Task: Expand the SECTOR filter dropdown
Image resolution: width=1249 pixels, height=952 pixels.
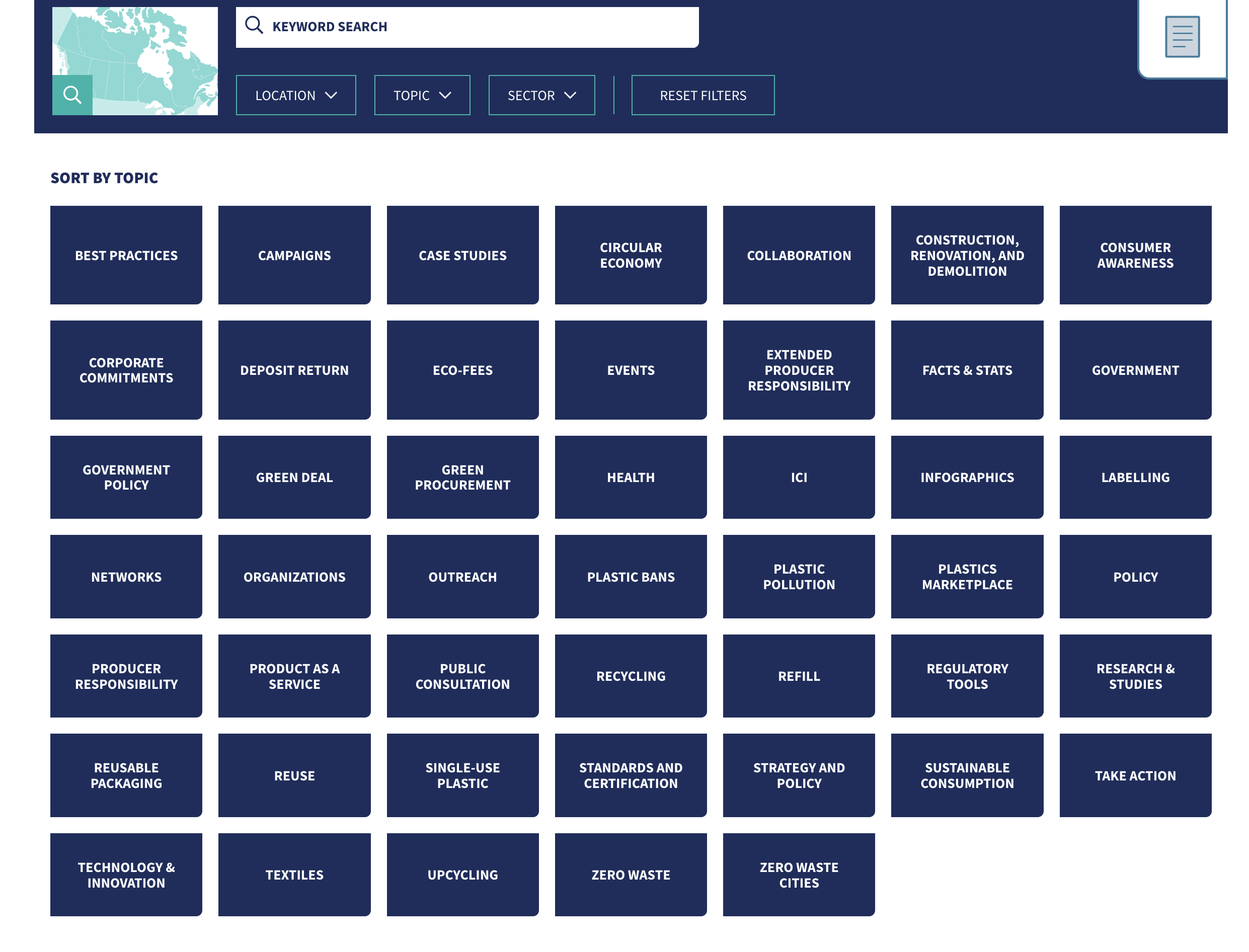Action: pos(540,95)
